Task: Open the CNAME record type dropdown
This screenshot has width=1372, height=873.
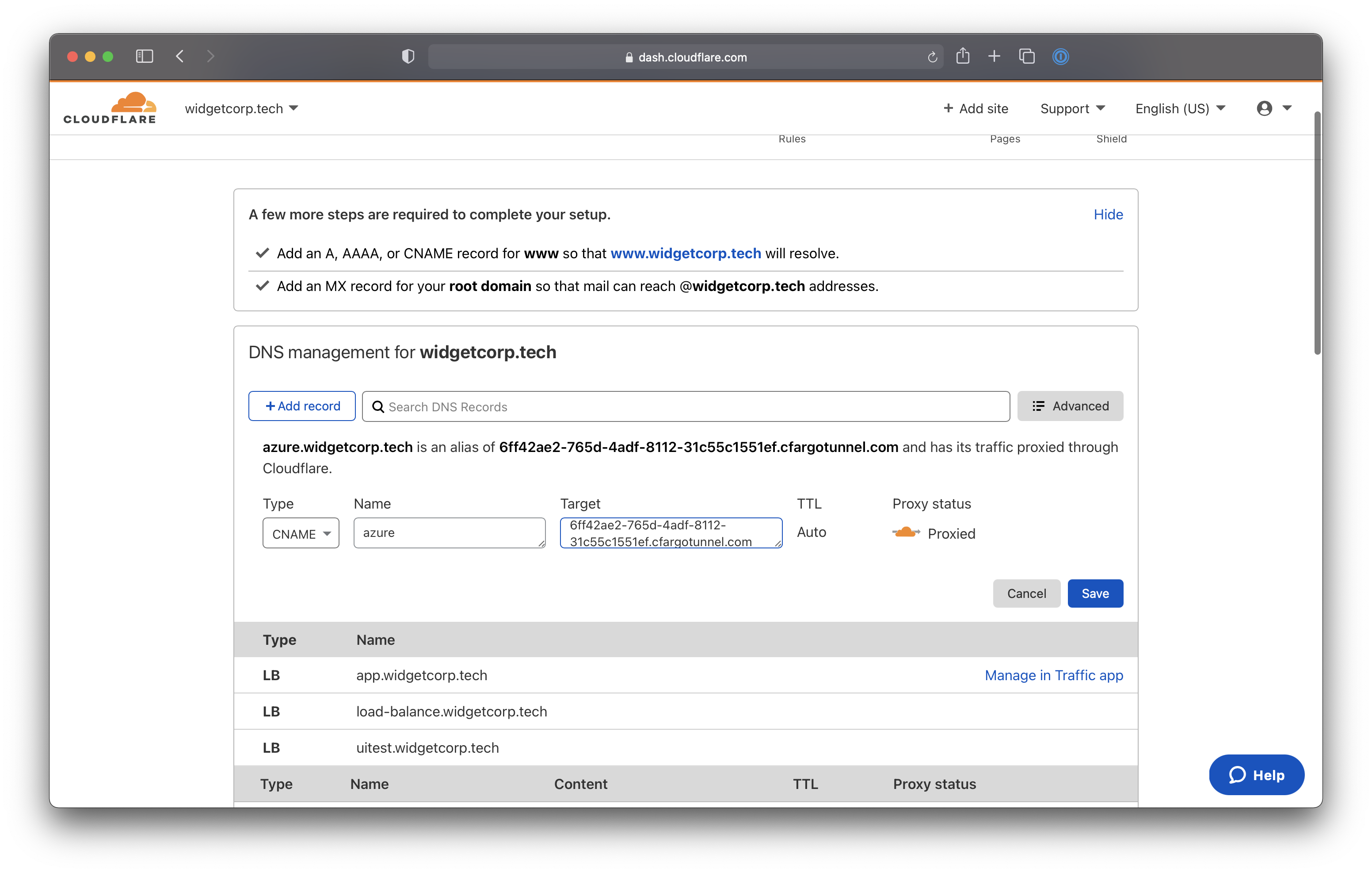Action: 300,533
